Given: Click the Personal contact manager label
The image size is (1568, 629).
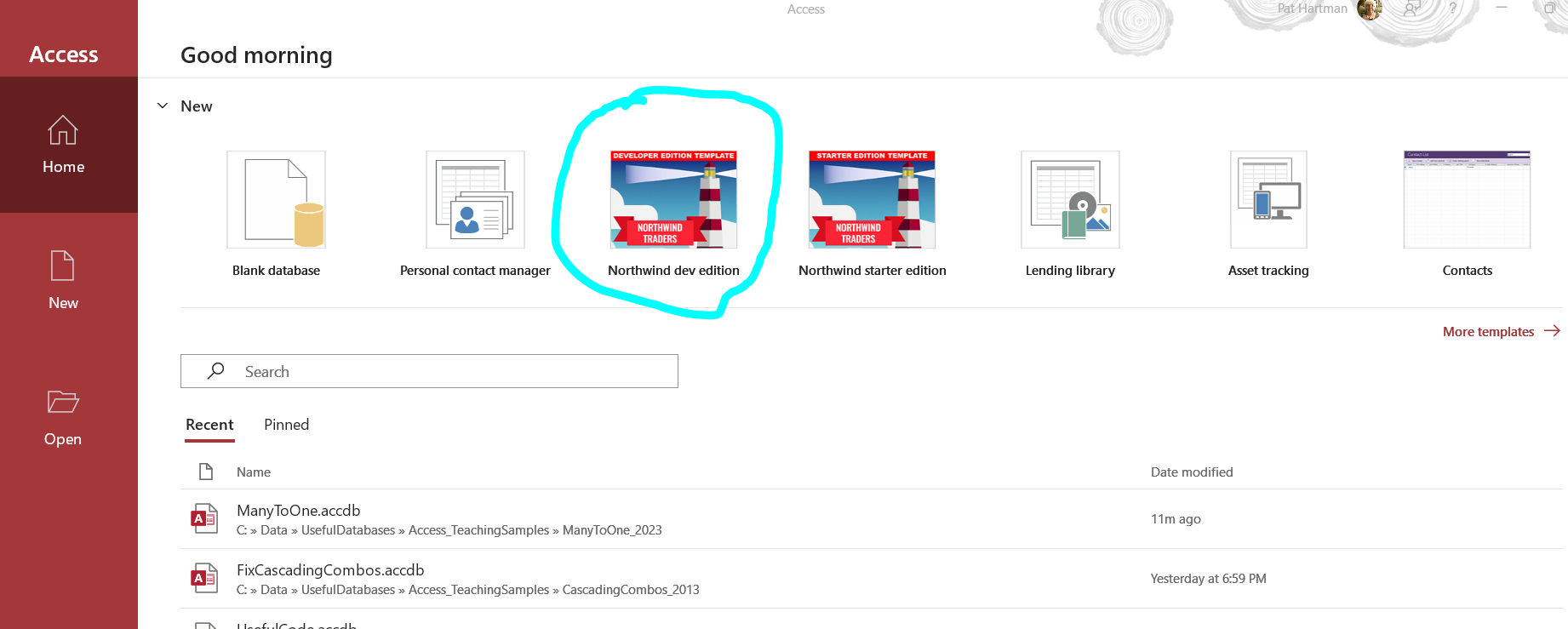Looking at the screenshot, I should coord(475,271).
